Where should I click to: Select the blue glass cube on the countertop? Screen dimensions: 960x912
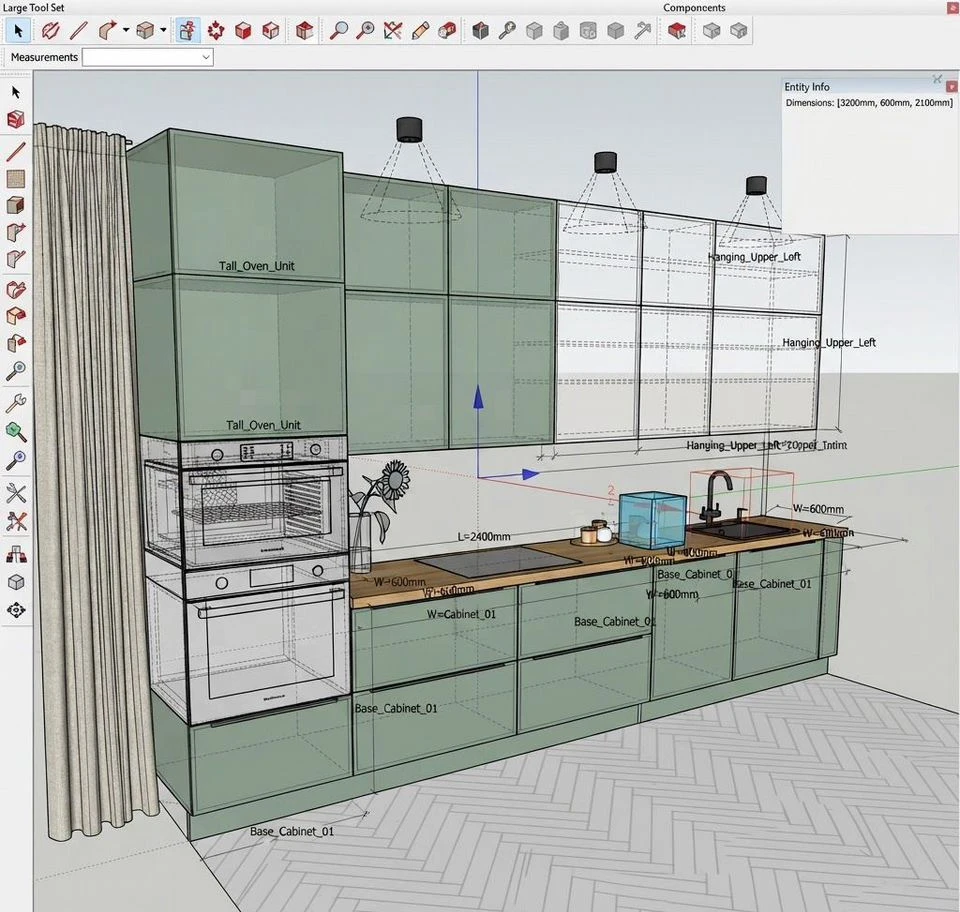pyautogui.click(x=651, y=520)
